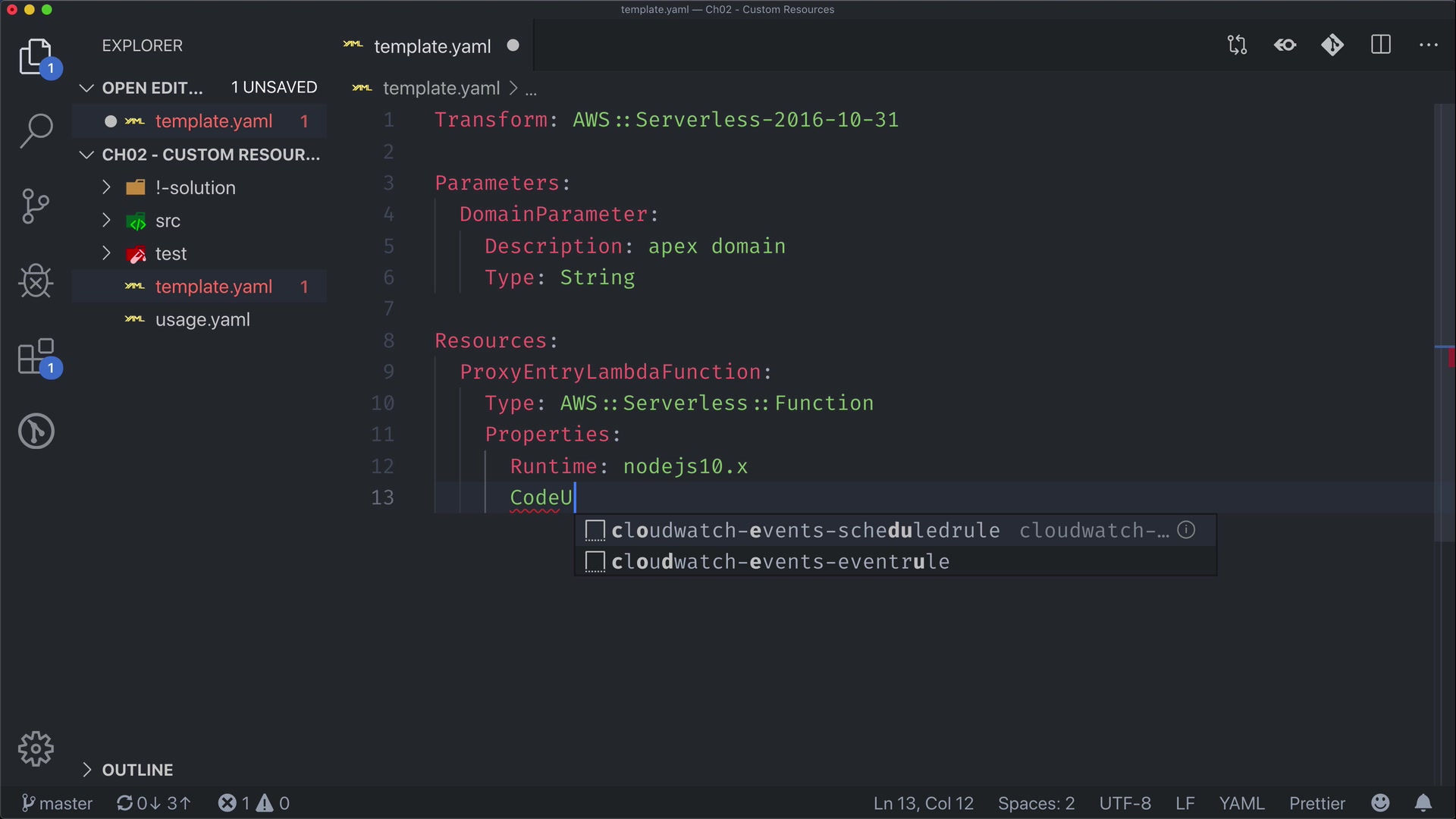This screenshot has height=819, width=1456.
Task: Click the split editor right icon
Action: [1381, 45]
